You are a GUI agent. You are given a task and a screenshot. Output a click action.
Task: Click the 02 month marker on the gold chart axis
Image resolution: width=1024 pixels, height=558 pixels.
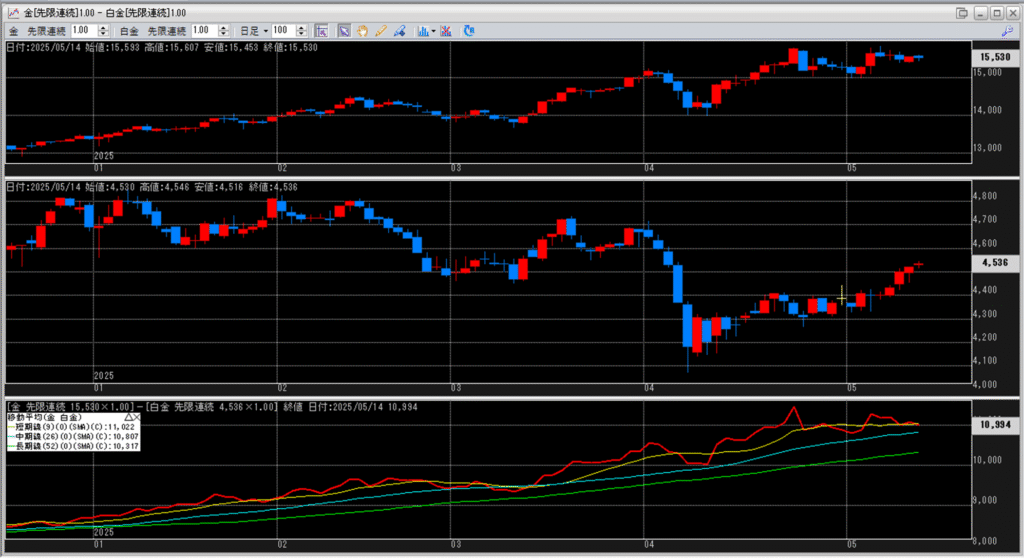282,168
